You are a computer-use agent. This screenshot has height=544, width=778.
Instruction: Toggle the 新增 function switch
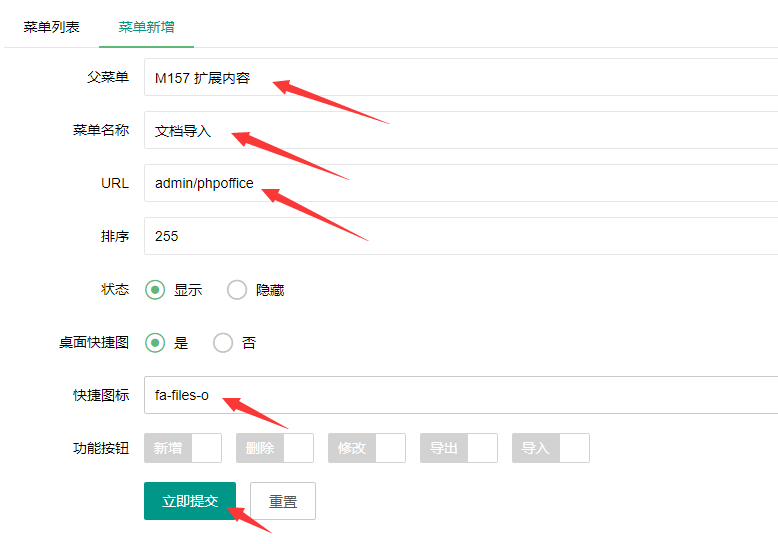pyautogui.click(x=183, y=448)
